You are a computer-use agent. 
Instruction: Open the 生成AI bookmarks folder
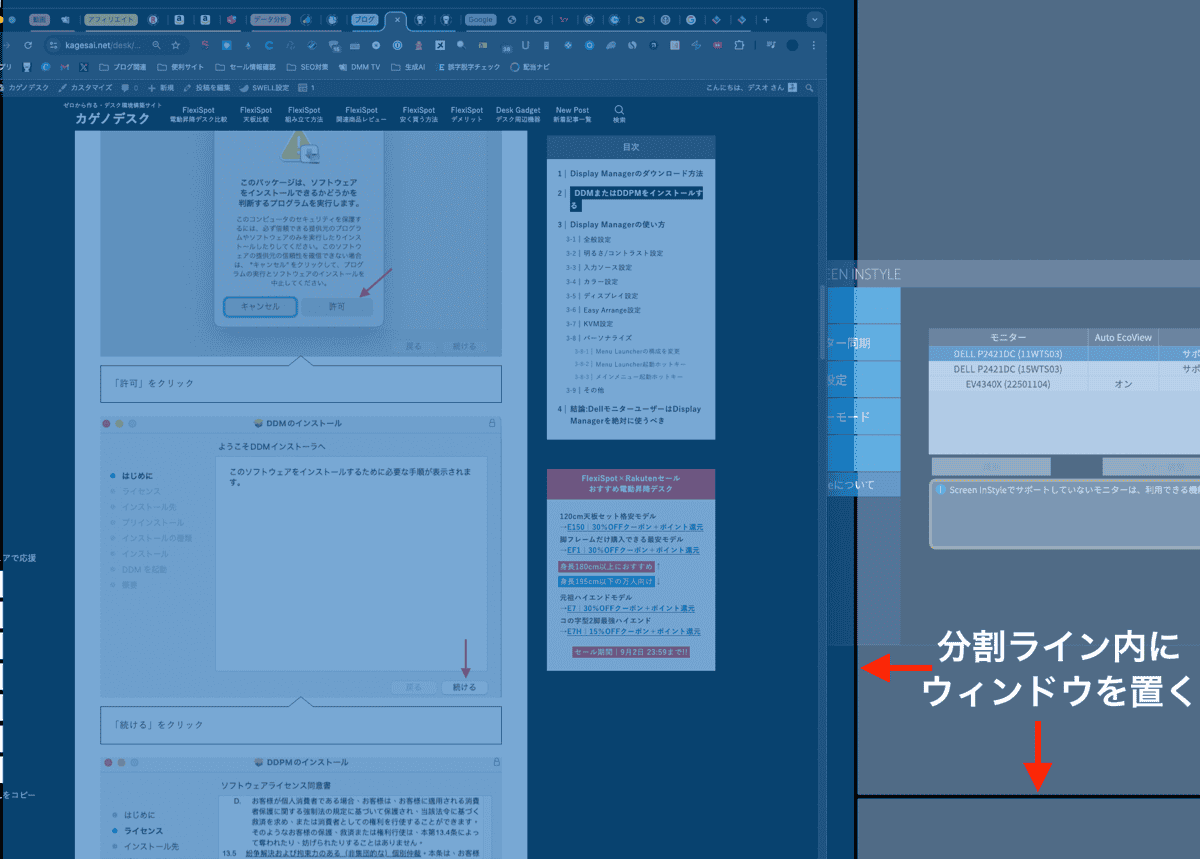408,67
